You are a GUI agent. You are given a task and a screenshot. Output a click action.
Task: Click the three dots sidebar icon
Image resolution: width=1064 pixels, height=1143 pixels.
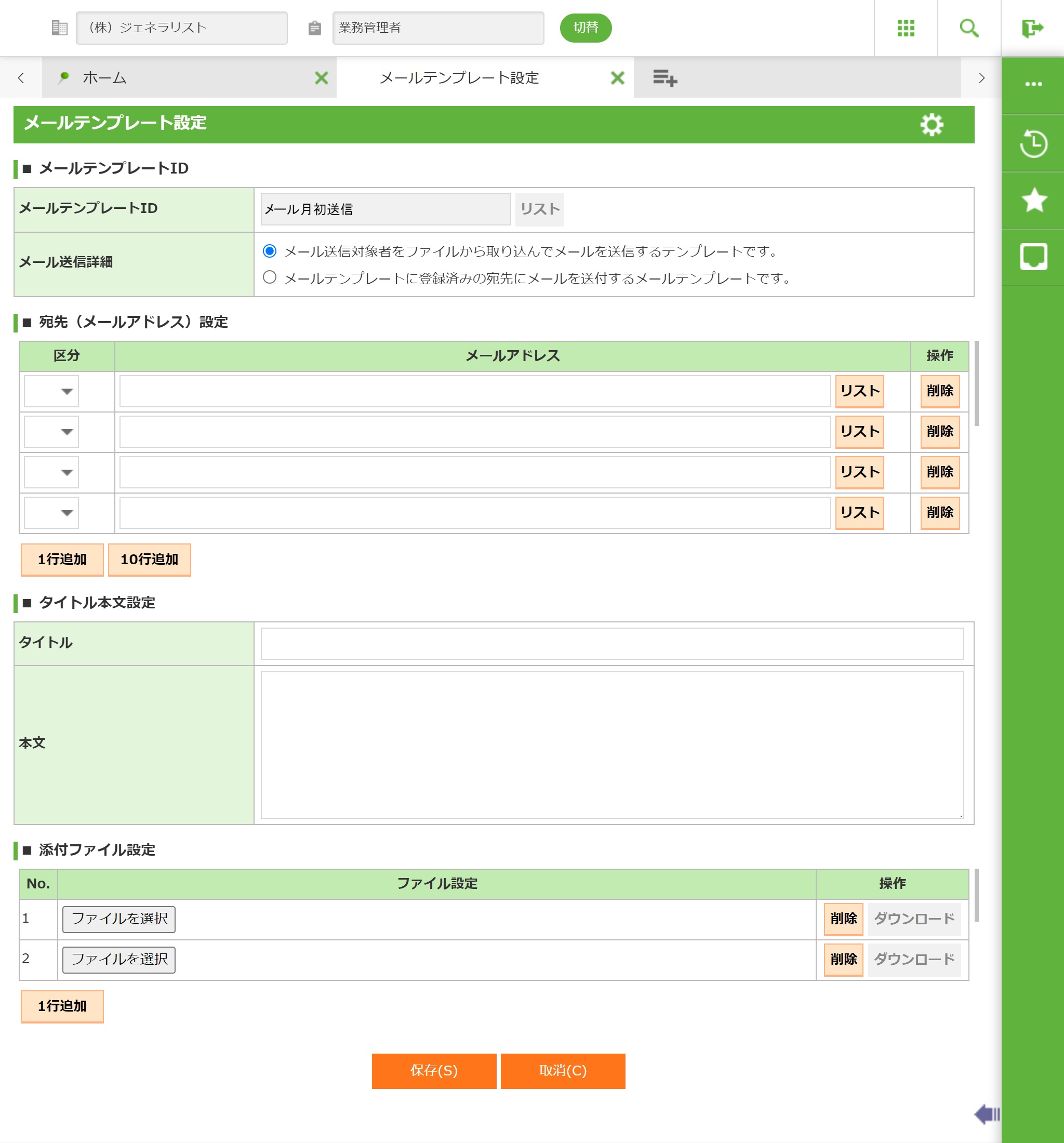click(x=1033, y=85)
